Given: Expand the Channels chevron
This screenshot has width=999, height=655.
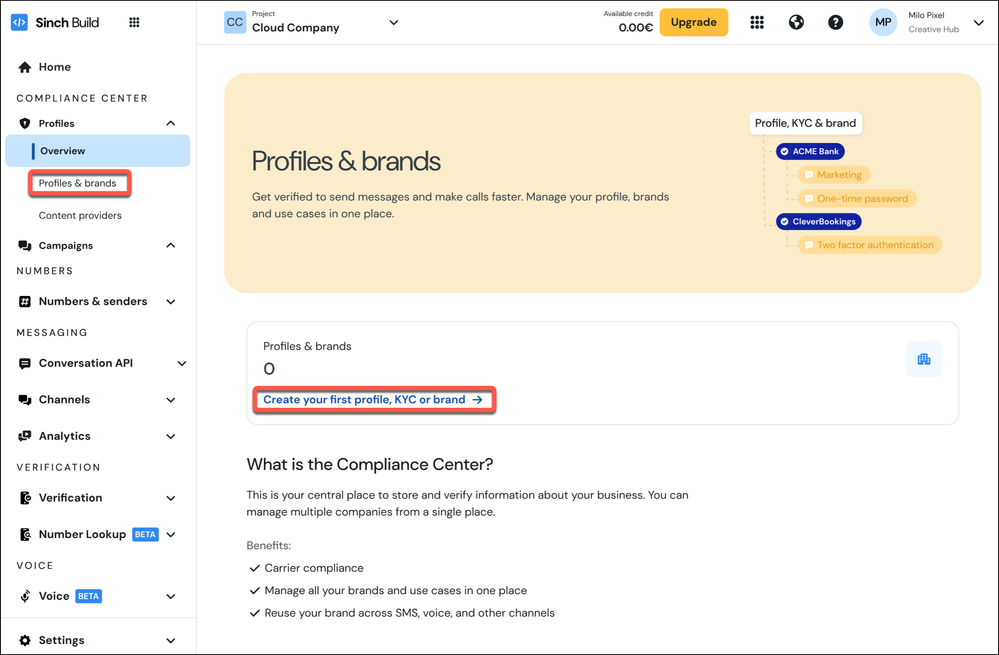Looking at the screenshot, I should [x=171, y=399].
